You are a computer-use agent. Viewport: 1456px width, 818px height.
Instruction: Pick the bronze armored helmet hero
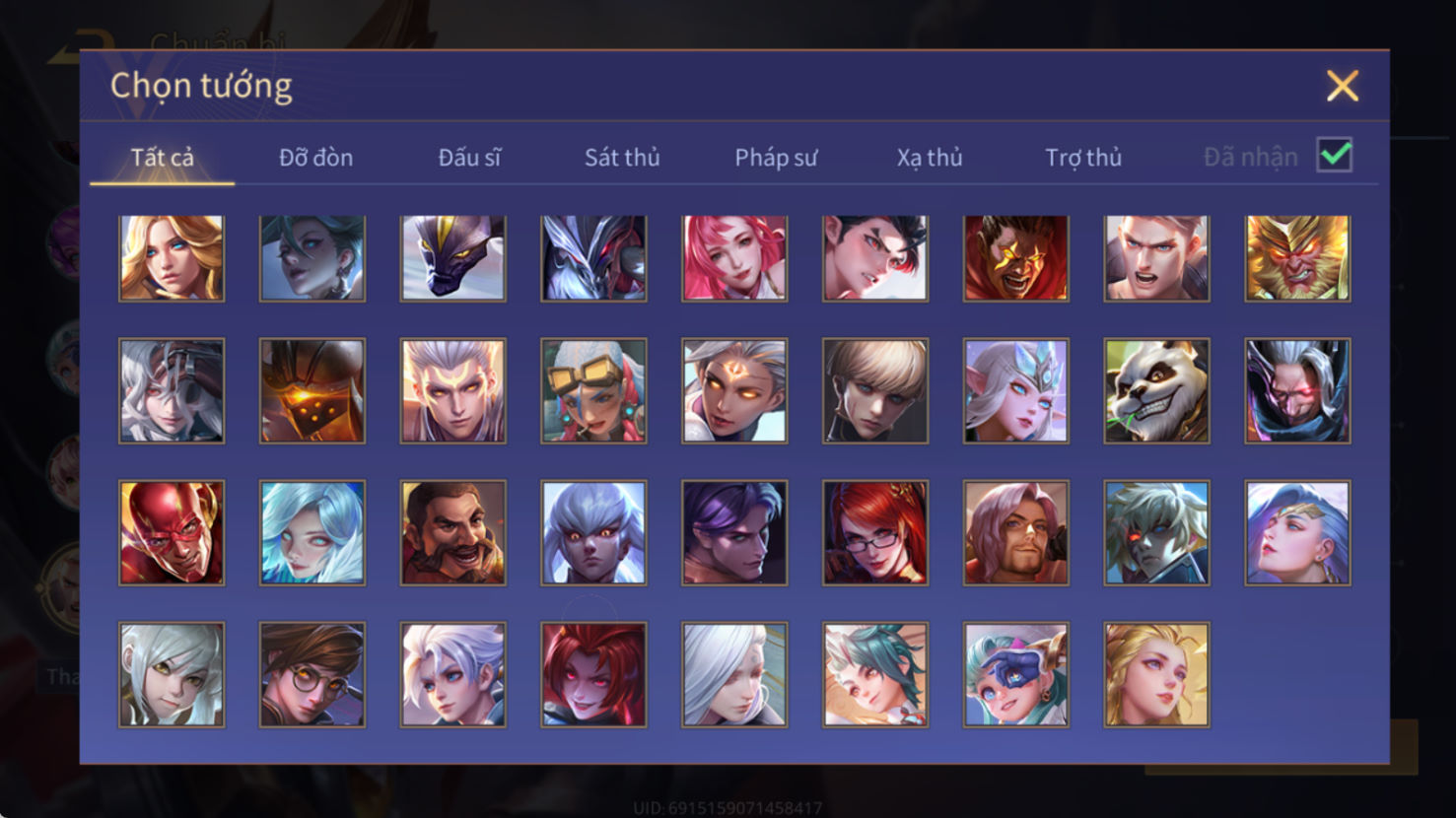[x=312, y=391]
